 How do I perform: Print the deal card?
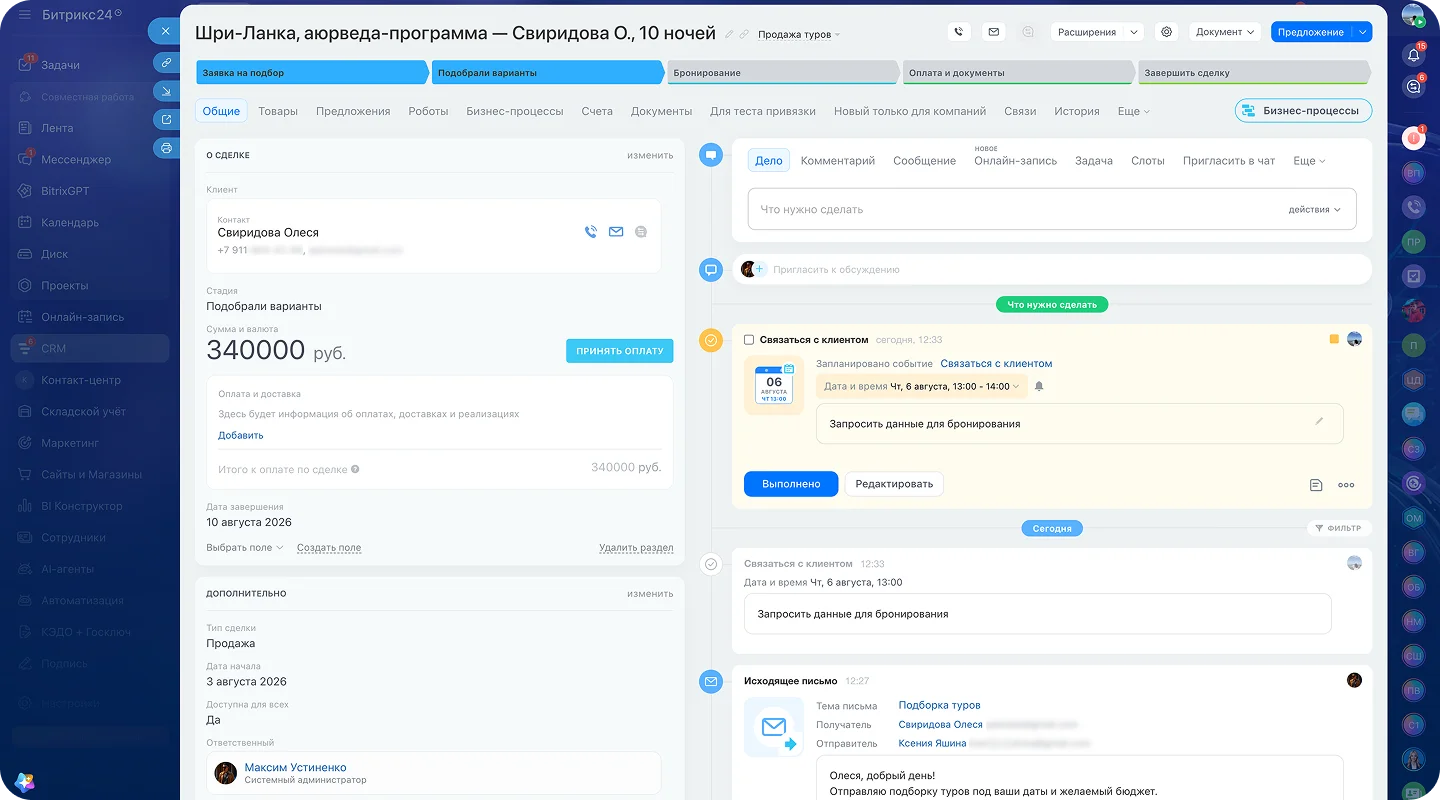165,148
